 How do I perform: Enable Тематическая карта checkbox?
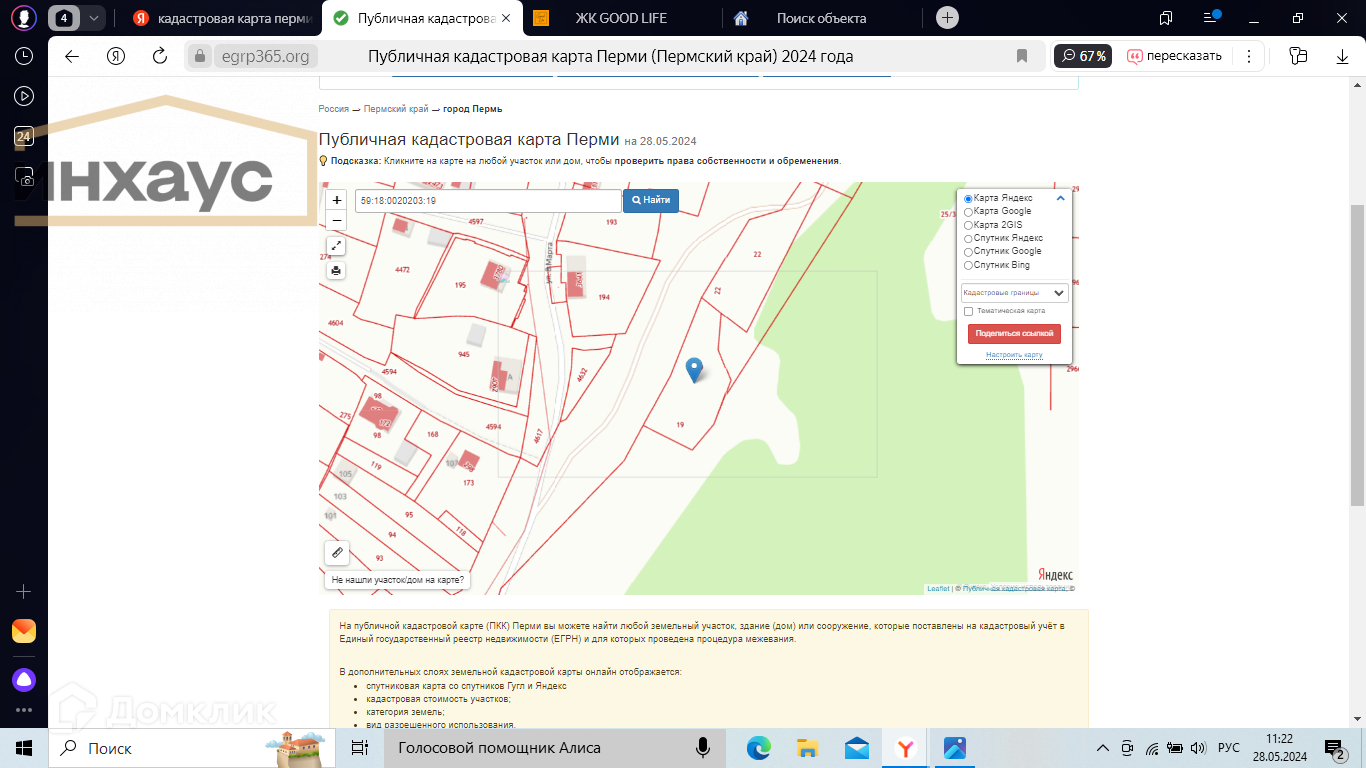[x=968, y=311]
